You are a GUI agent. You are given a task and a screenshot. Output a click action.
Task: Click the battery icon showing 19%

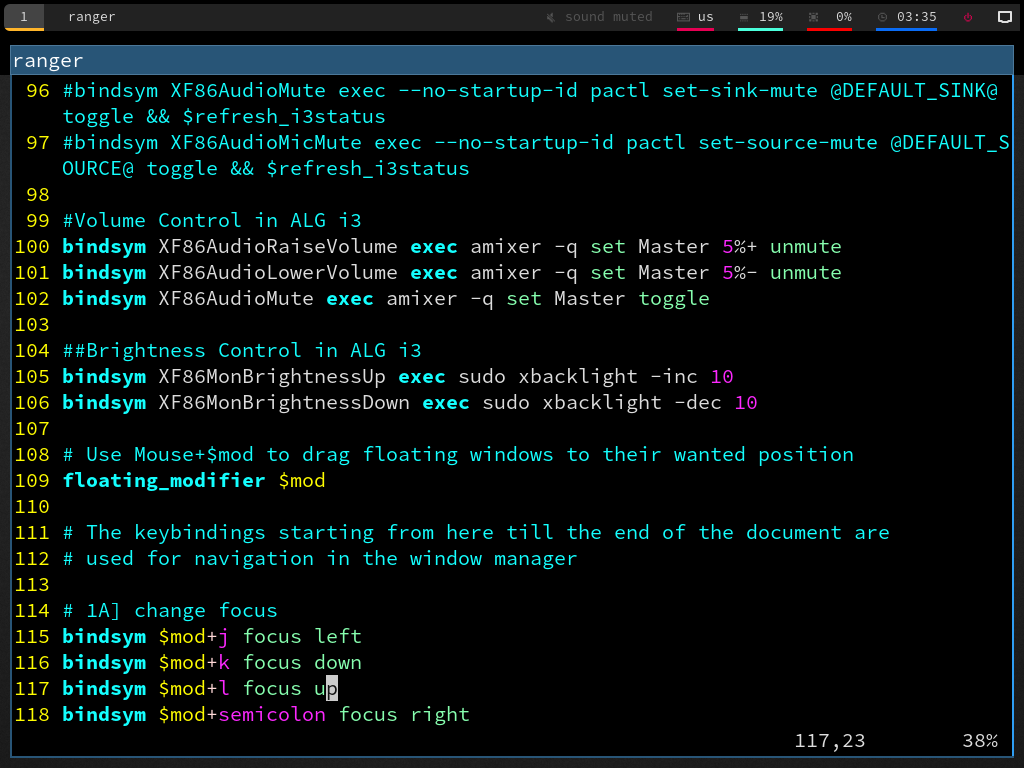pos(746,17)
